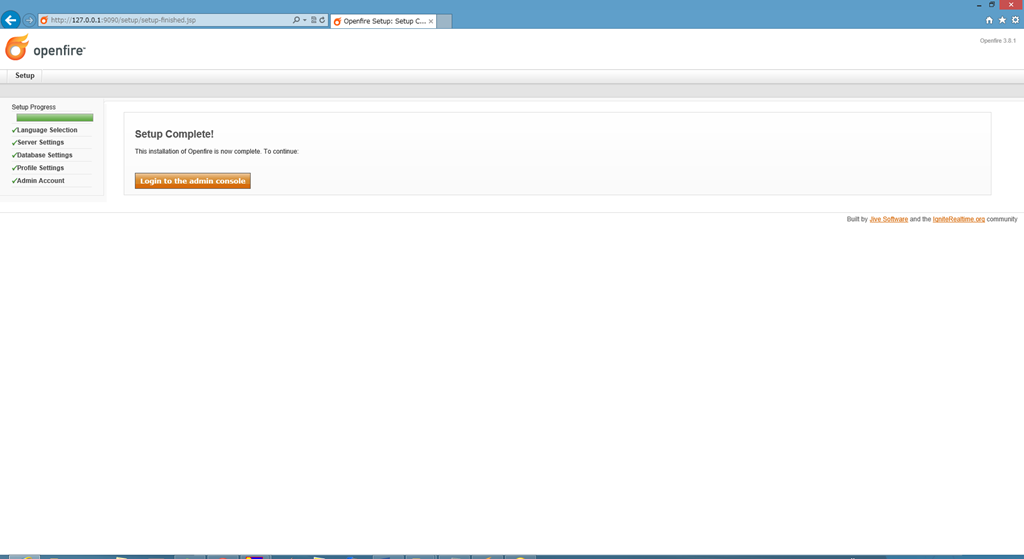Refresh the page with reload icon

pos(322,20)
